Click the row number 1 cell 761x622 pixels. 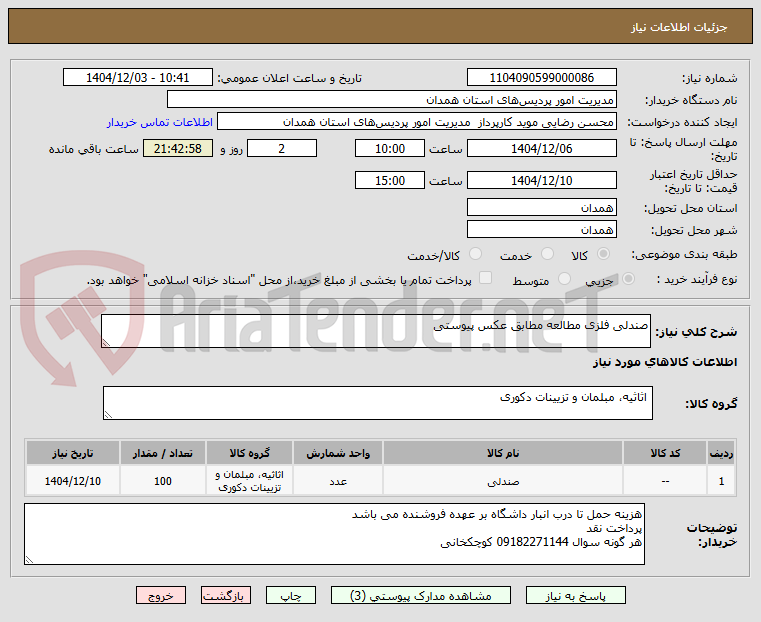coord(721,481)
